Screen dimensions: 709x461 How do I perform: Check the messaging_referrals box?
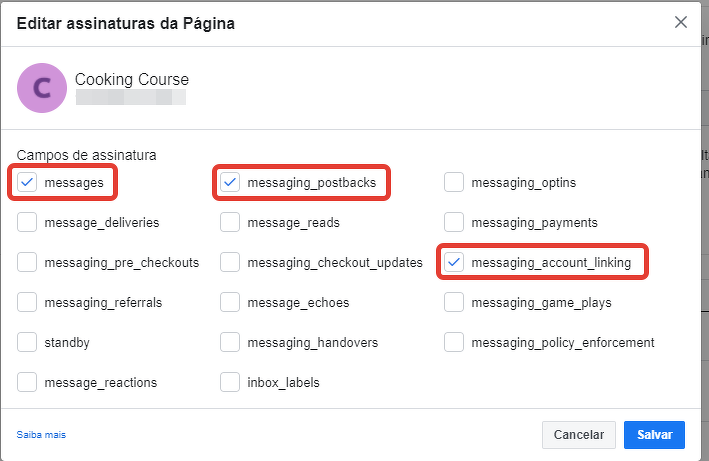click(27, 302)
